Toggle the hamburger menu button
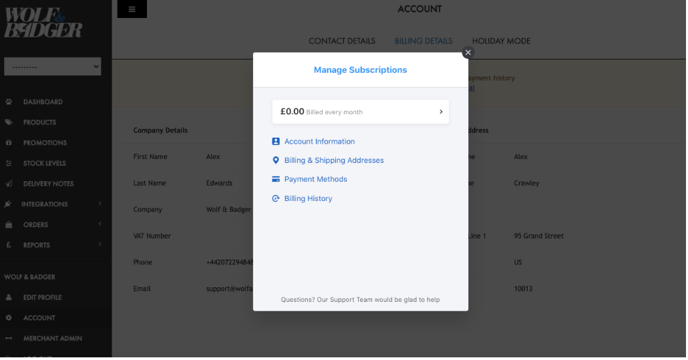Screen dimensions: 688x360 coord(132,9)
